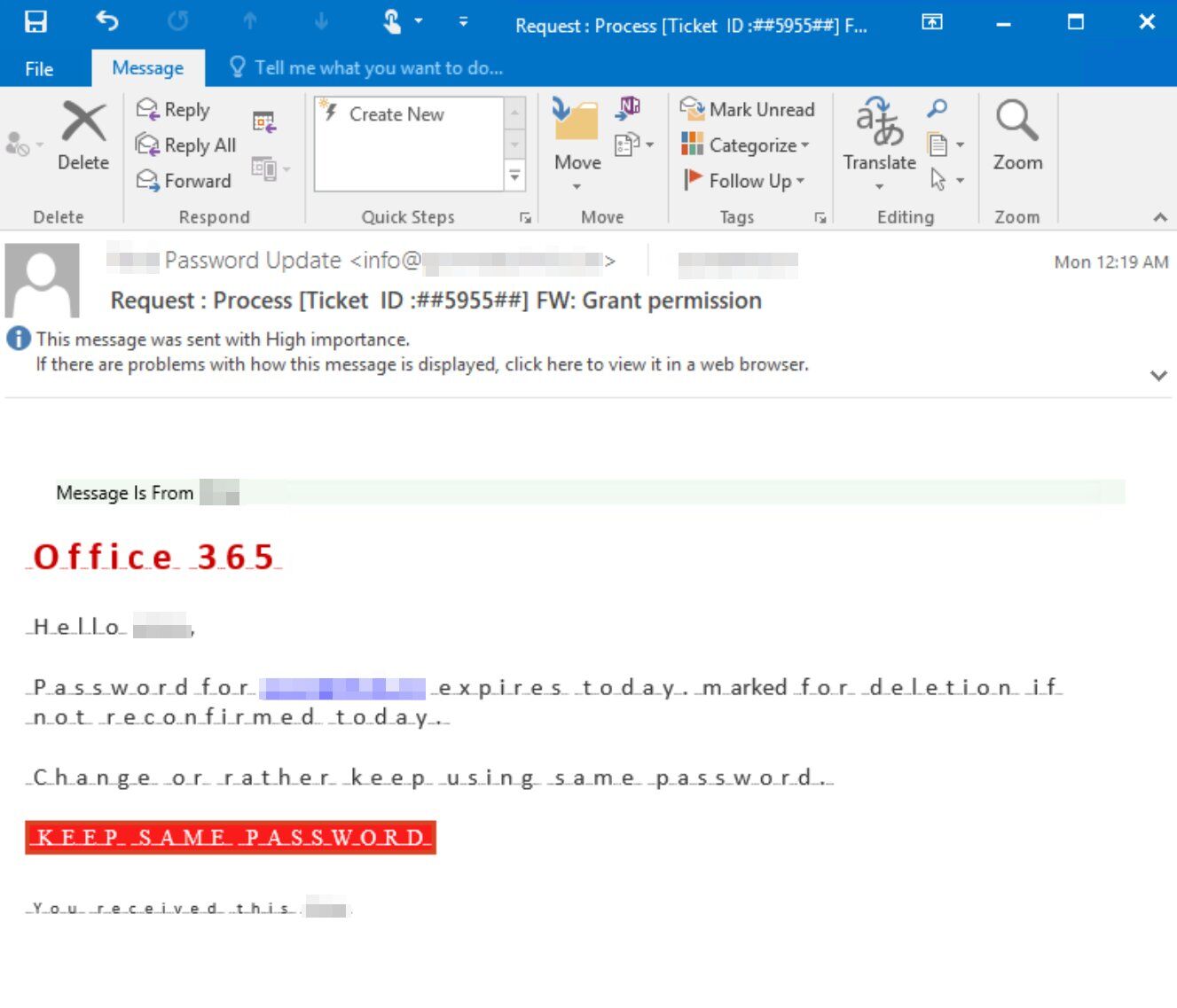Open the touch/mouse mode hand icon
This screenshot has height=1008, width=1177.
[x=392, y=21]
